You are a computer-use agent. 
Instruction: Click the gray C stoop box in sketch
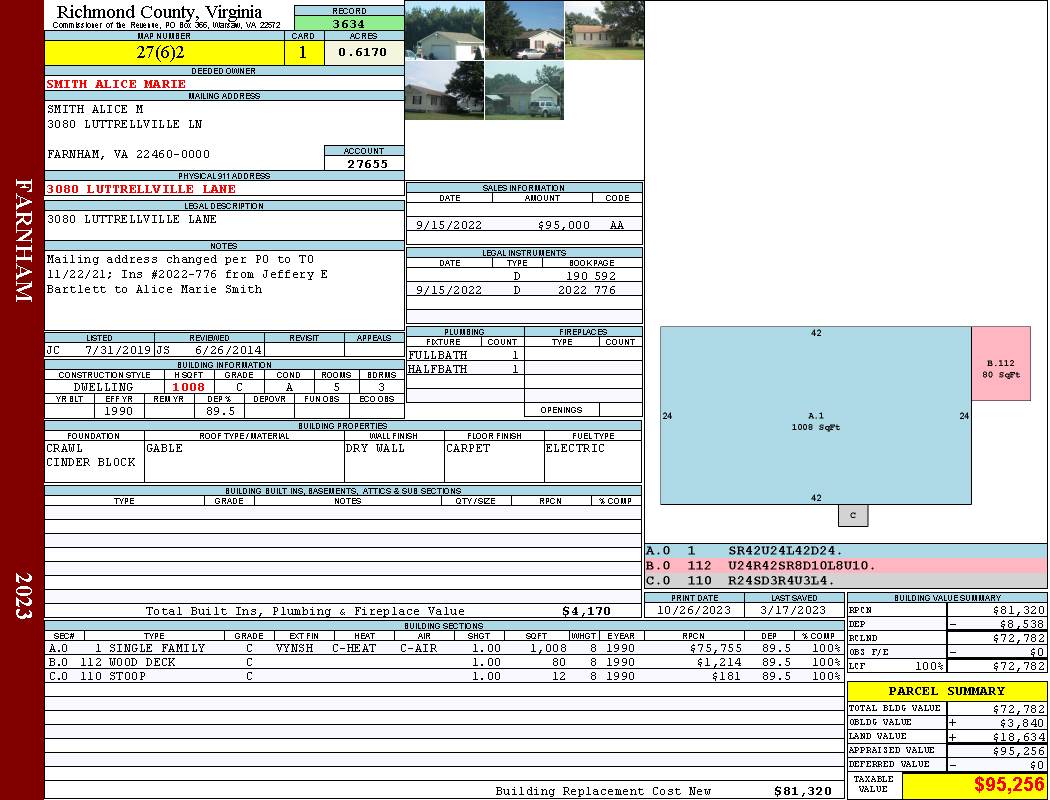(x=853, y=515)
